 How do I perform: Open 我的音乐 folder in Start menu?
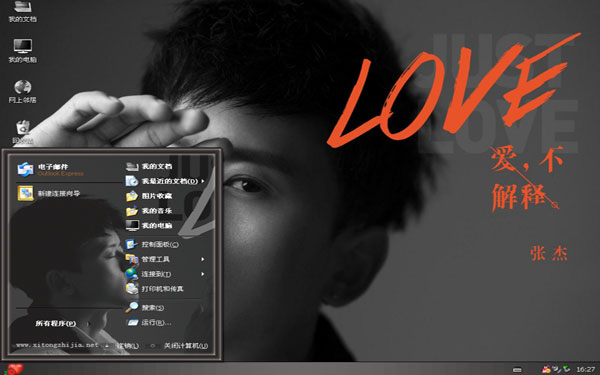point(149,211)
